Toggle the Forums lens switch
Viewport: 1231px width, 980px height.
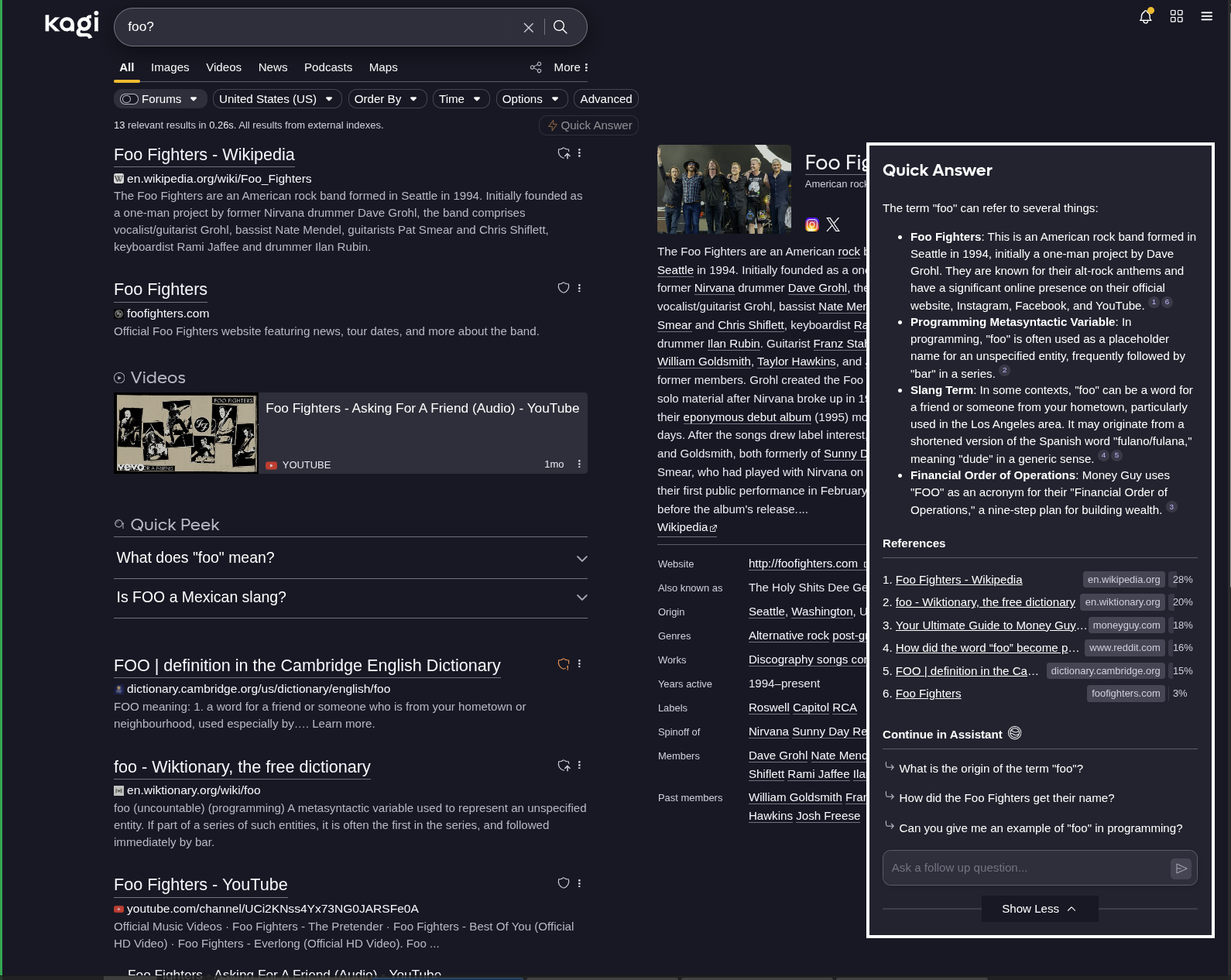point(129,99)
